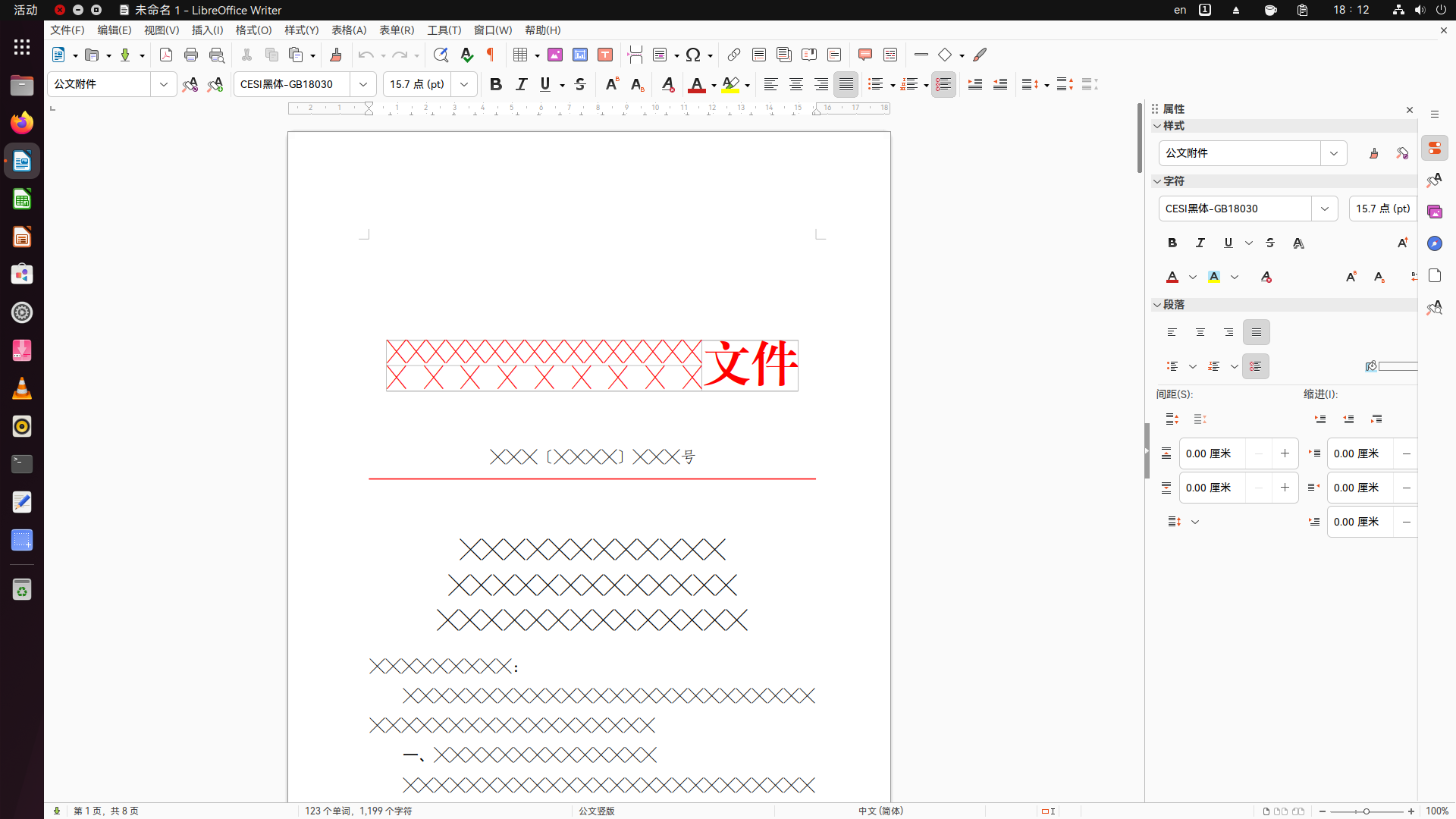Collapse the 段落 section in sidebar

coord(1157,305)
